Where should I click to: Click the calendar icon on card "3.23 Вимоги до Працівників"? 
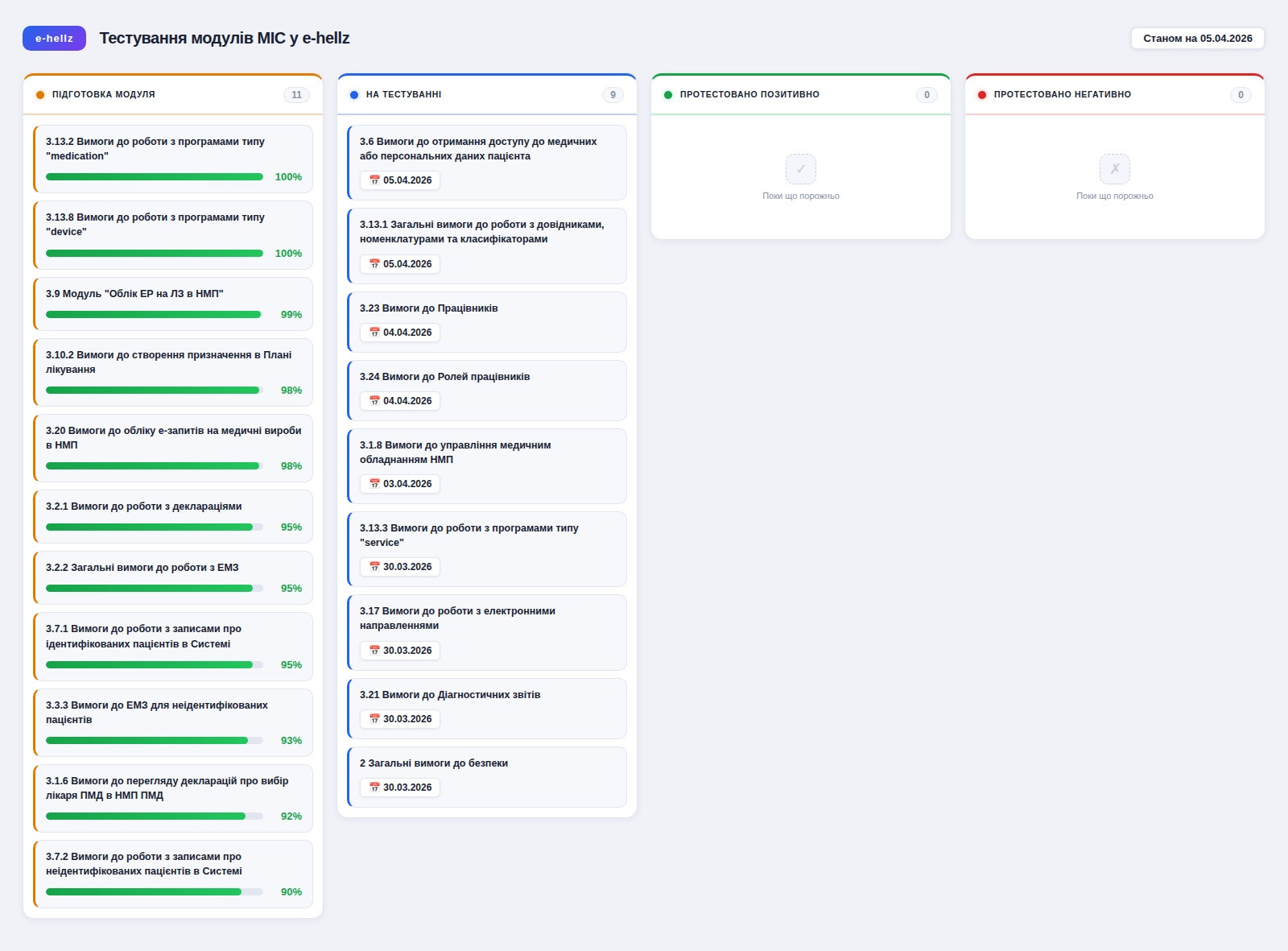click(x=374, y=333)
